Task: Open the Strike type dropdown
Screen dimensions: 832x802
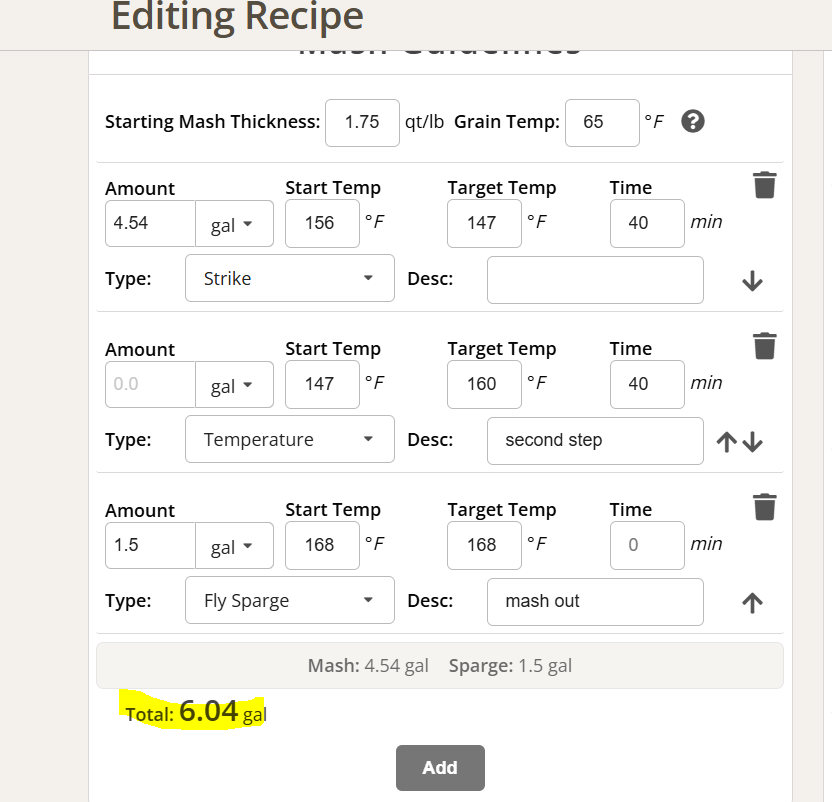Action: [289, 279]
